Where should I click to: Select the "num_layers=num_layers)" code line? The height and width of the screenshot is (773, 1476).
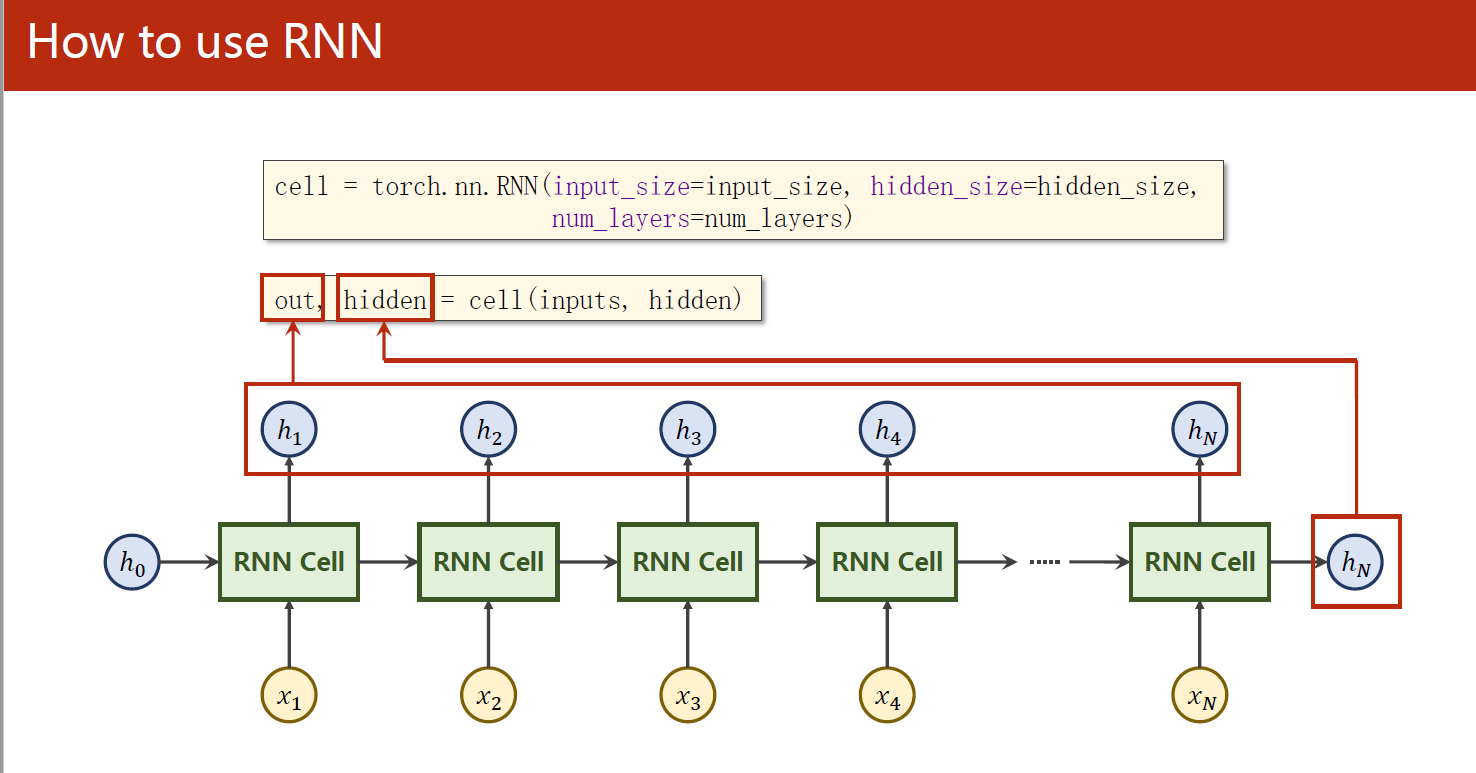pos(702,219)
